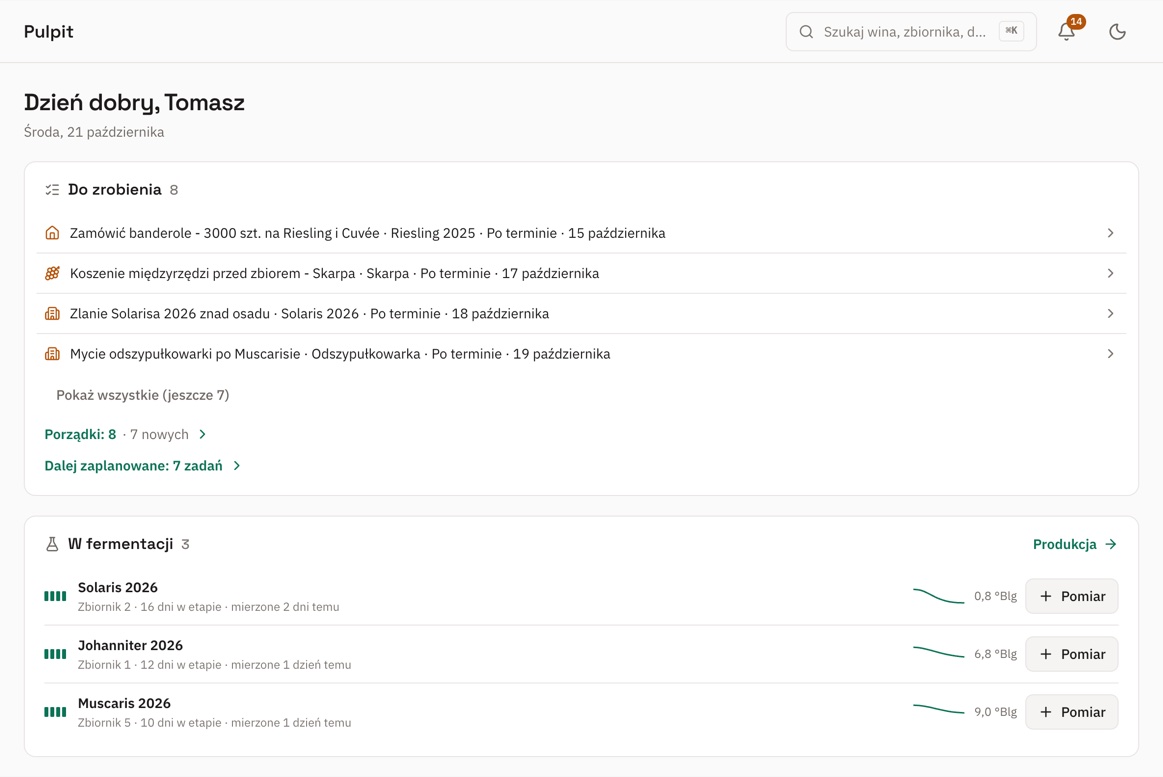Click the checklist icon next to Do zrobienia
The width and height of the screenshot is (1163, 777).
pyautogui.click(x=52, y=190)
